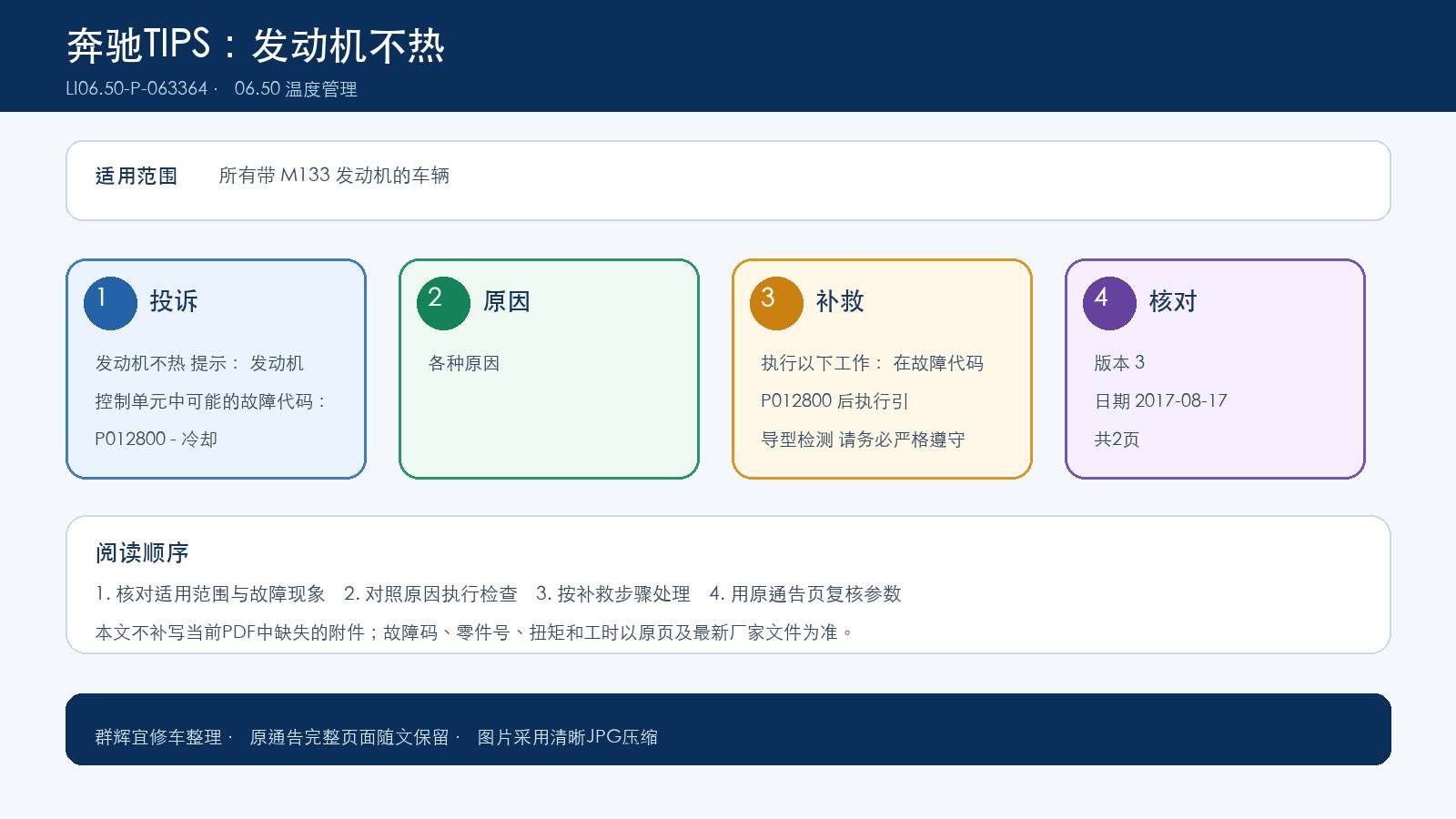1456x819 pixels.
Task: Select the 核对 card heading
Action: coord(1173,301)
